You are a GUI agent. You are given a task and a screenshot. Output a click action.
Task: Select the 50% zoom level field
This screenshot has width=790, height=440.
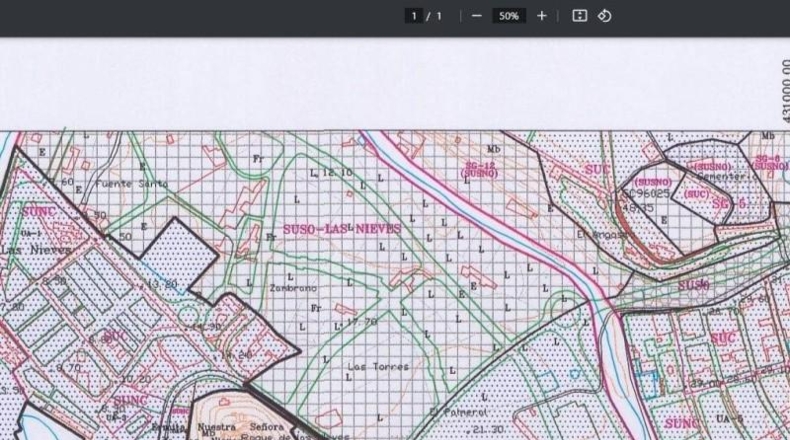pyautogui.click(x=509, y=16)
